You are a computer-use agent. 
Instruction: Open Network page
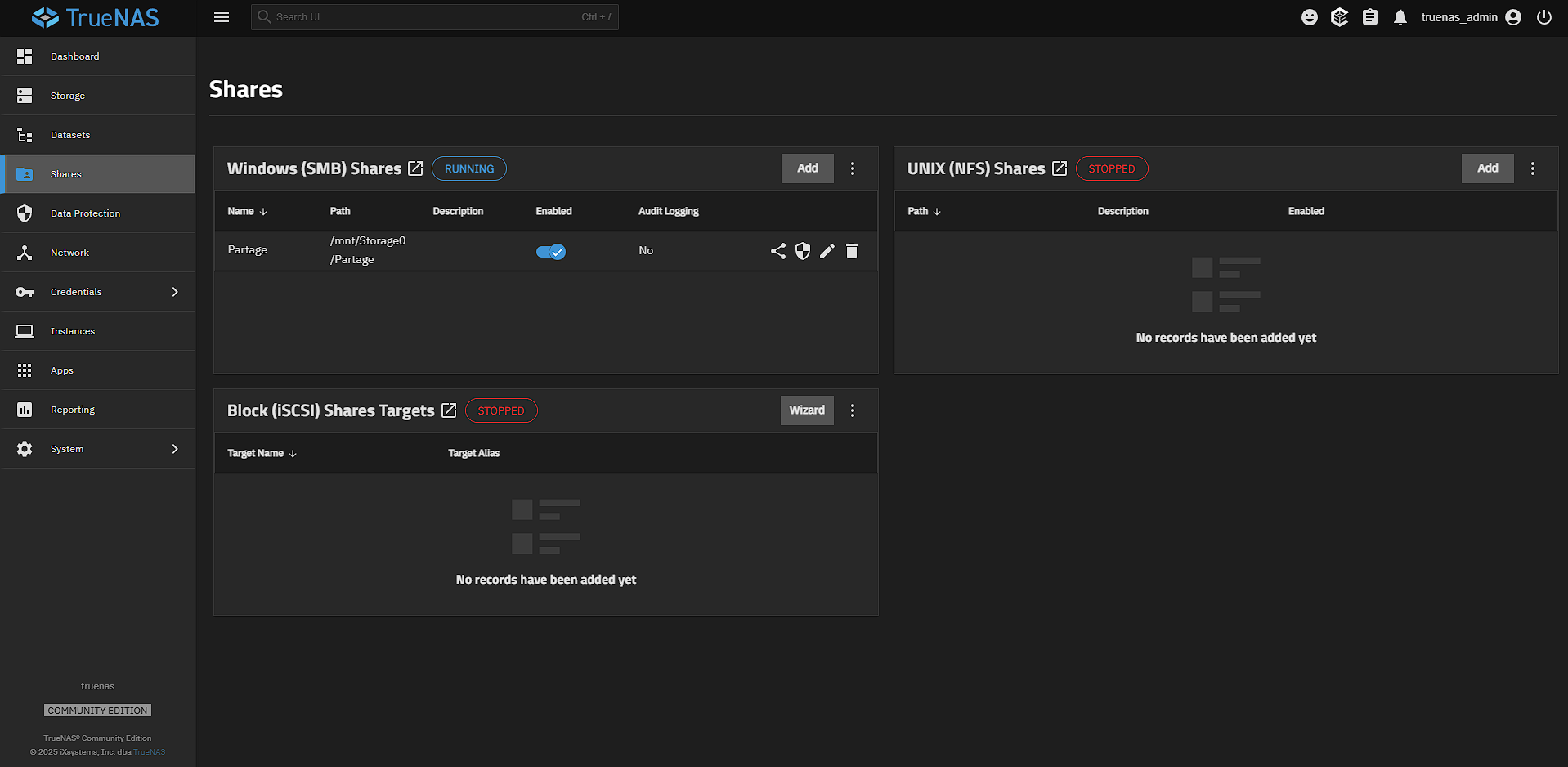98,253
